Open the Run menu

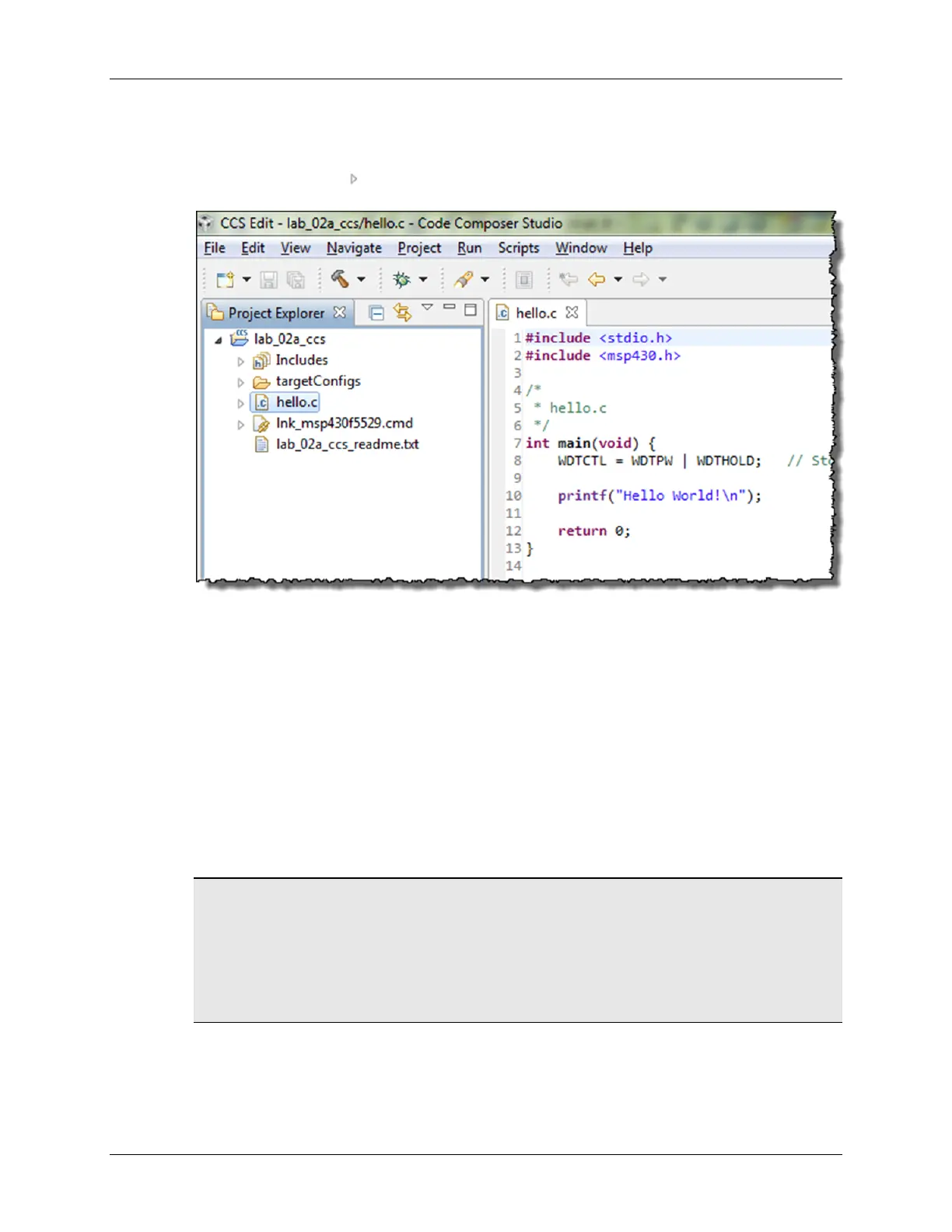click(x=469, y=248)
